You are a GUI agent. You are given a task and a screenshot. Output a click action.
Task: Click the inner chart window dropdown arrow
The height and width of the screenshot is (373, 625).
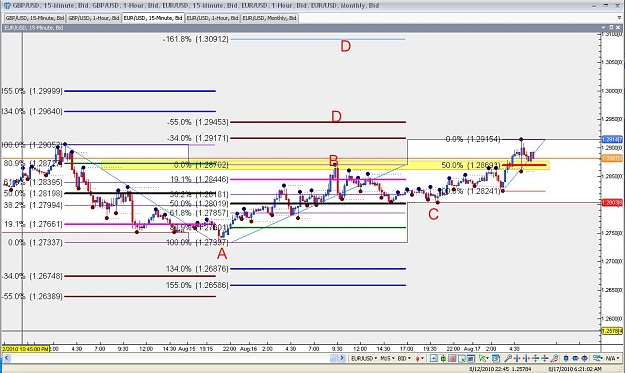tap(603, 27)
